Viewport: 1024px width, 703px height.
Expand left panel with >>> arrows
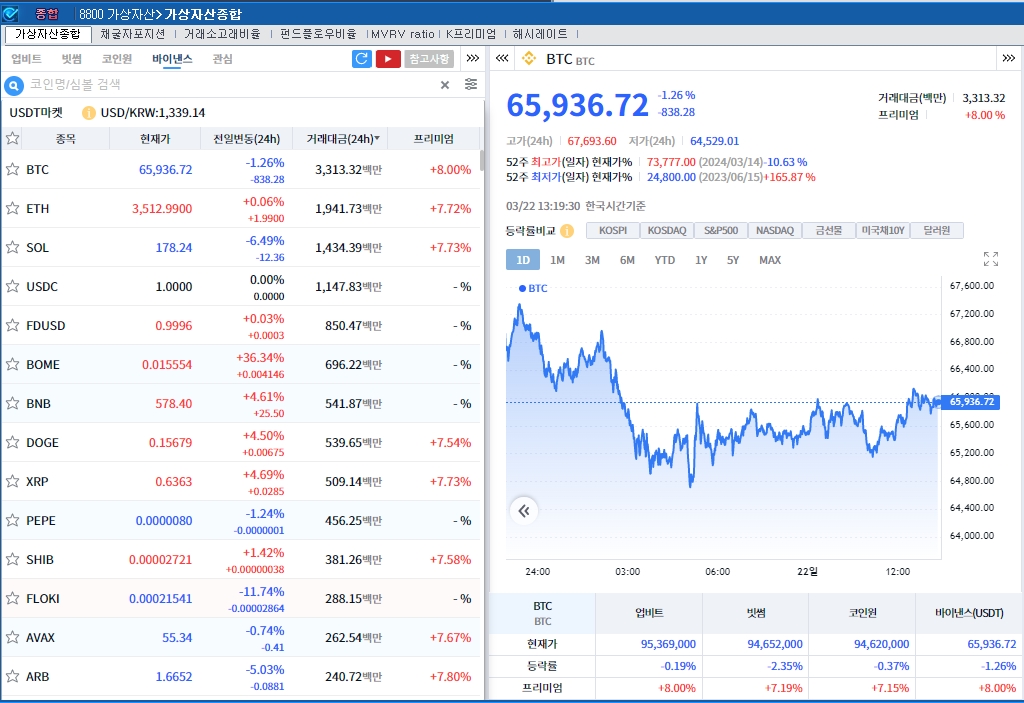(473, 59)
